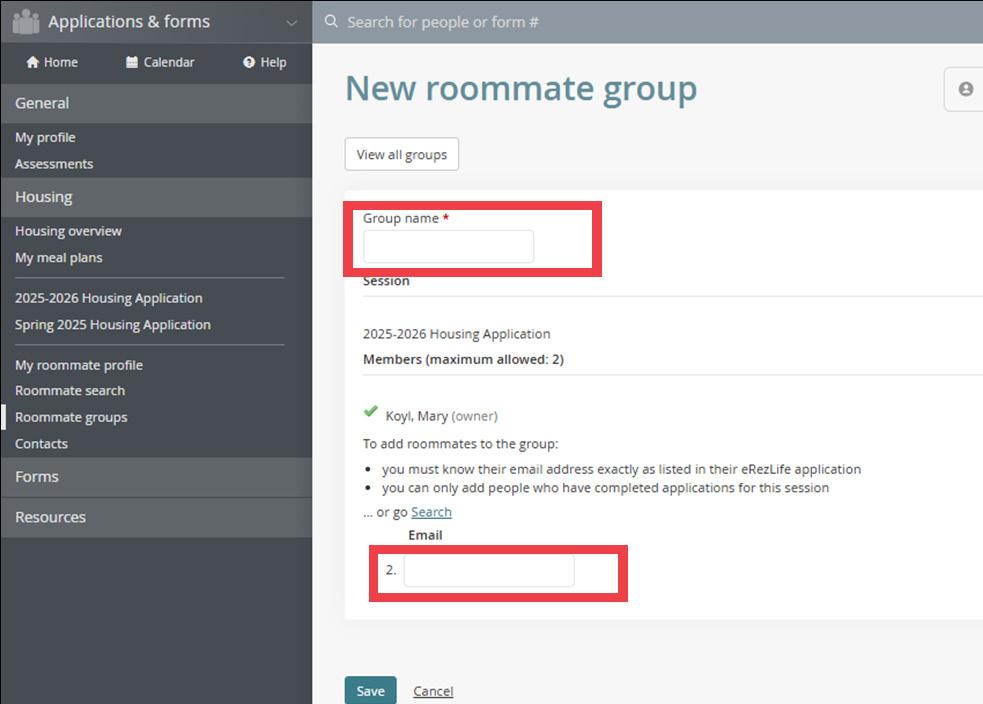Screen dimensions: 983x704
Task: Open Roommate groups in sidebar
Action: (x=71, y=417)
